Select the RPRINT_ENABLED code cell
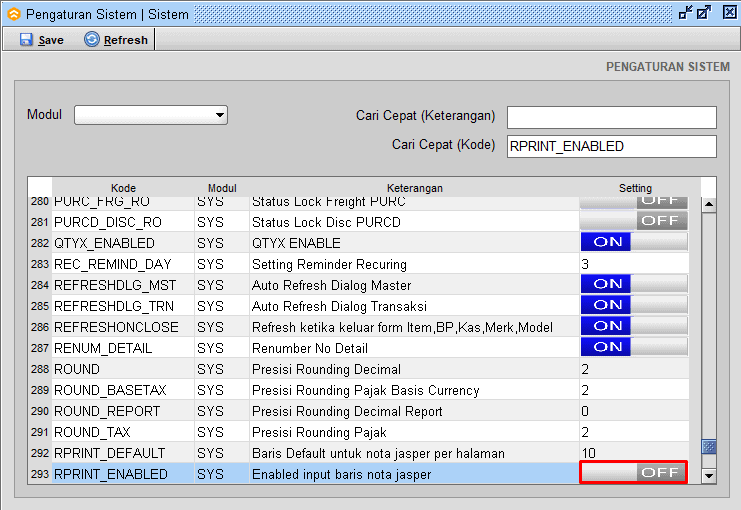741x510 pixels. (x=123, y=474)
